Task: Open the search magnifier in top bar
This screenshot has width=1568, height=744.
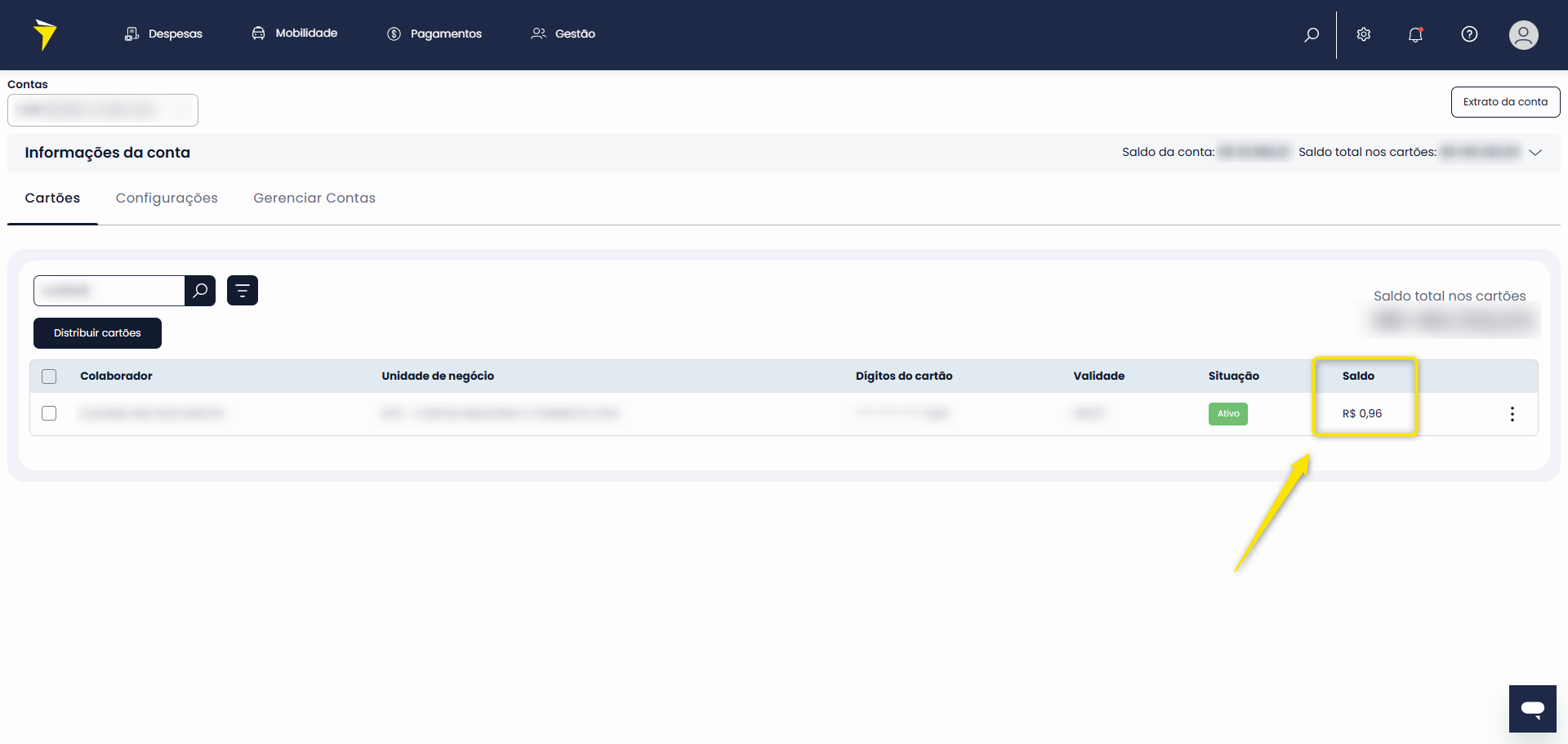Action: pyautogui.click(x=1312, y=34)
